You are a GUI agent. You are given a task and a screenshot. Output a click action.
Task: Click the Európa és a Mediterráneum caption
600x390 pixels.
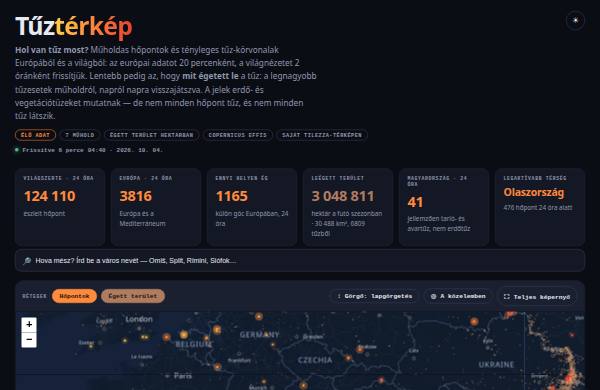142,219
